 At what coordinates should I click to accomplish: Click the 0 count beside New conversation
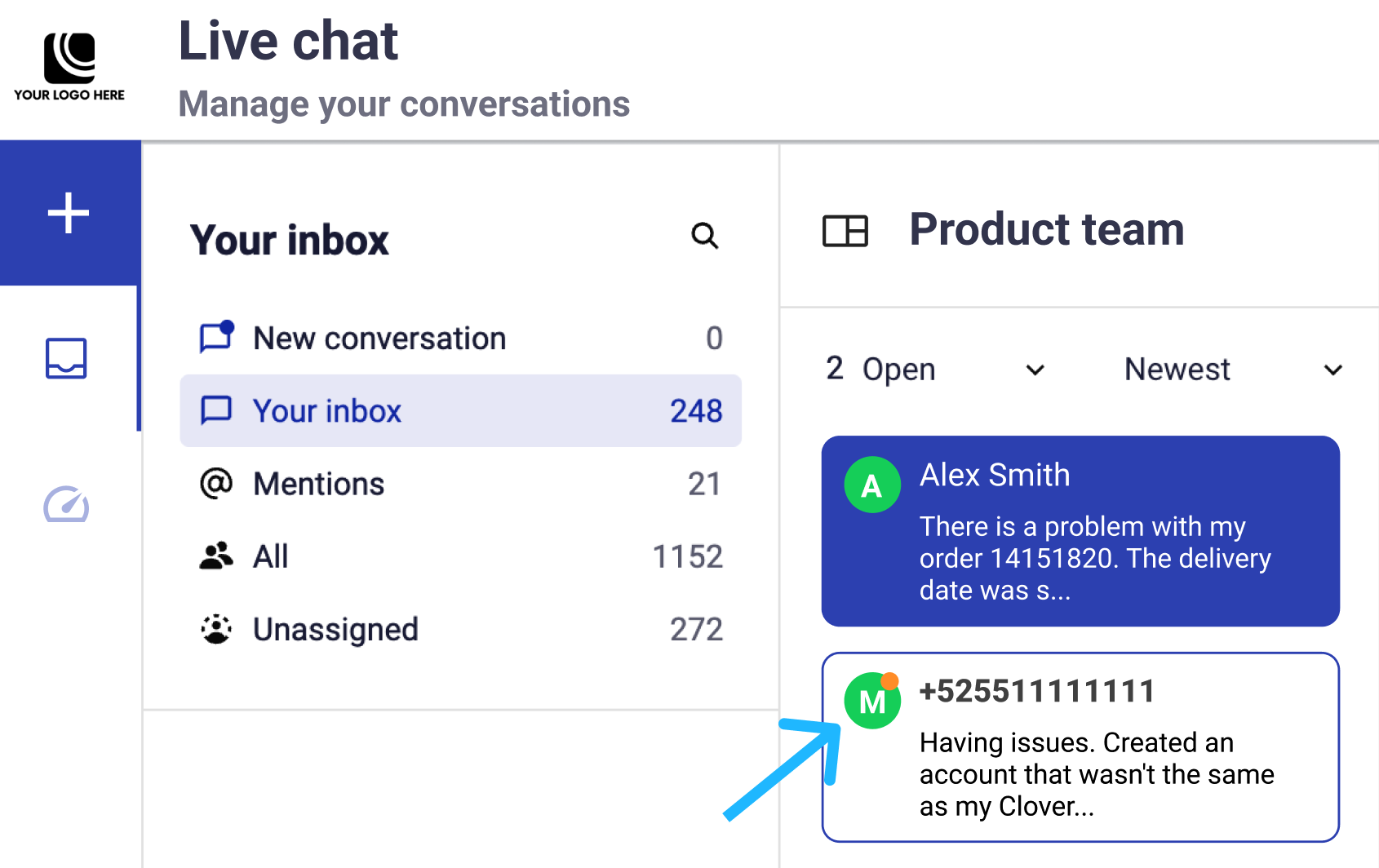(714, 339)
